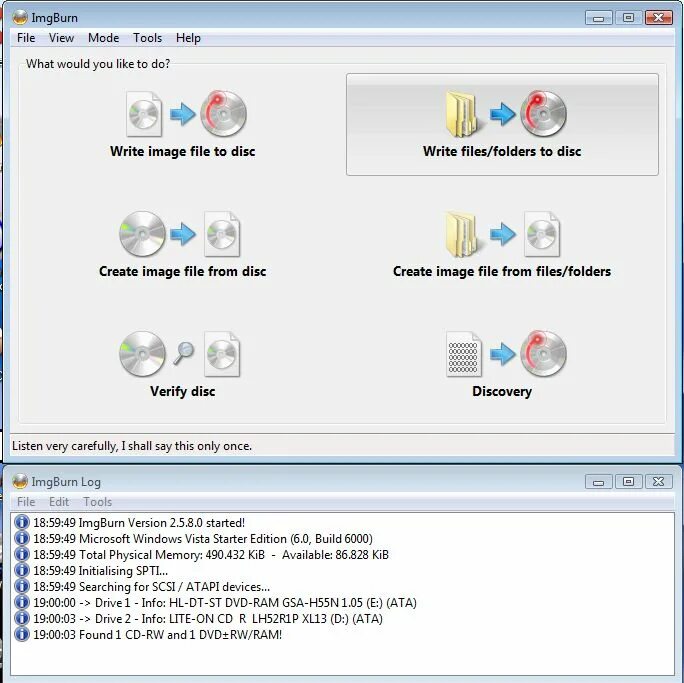Open the Mode menu
684x683 pixels.
(103, 38)
